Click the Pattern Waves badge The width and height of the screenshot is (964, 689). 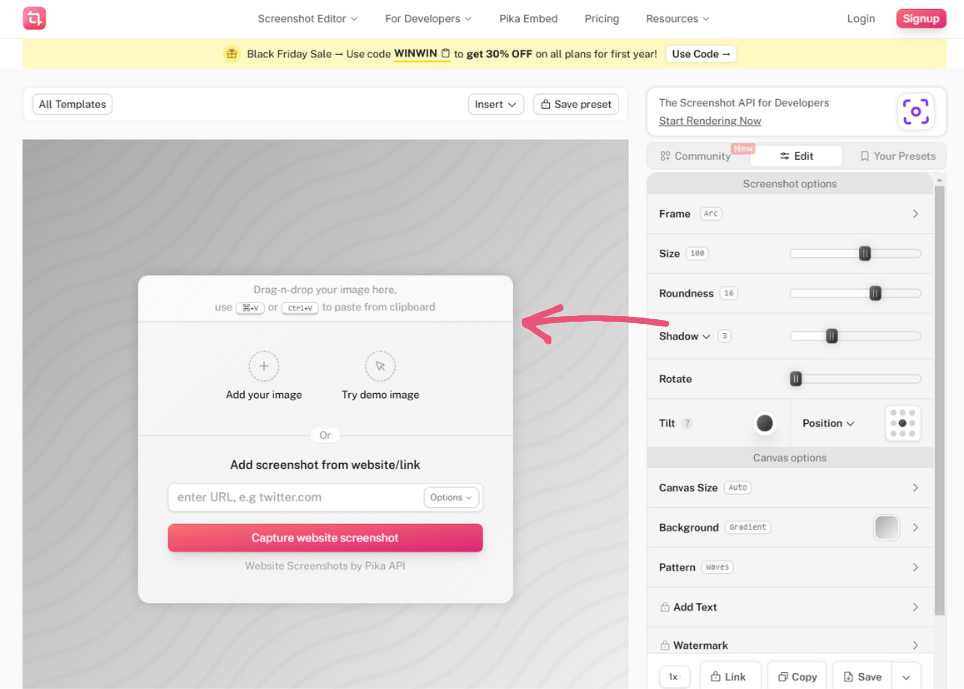(717, 567)
